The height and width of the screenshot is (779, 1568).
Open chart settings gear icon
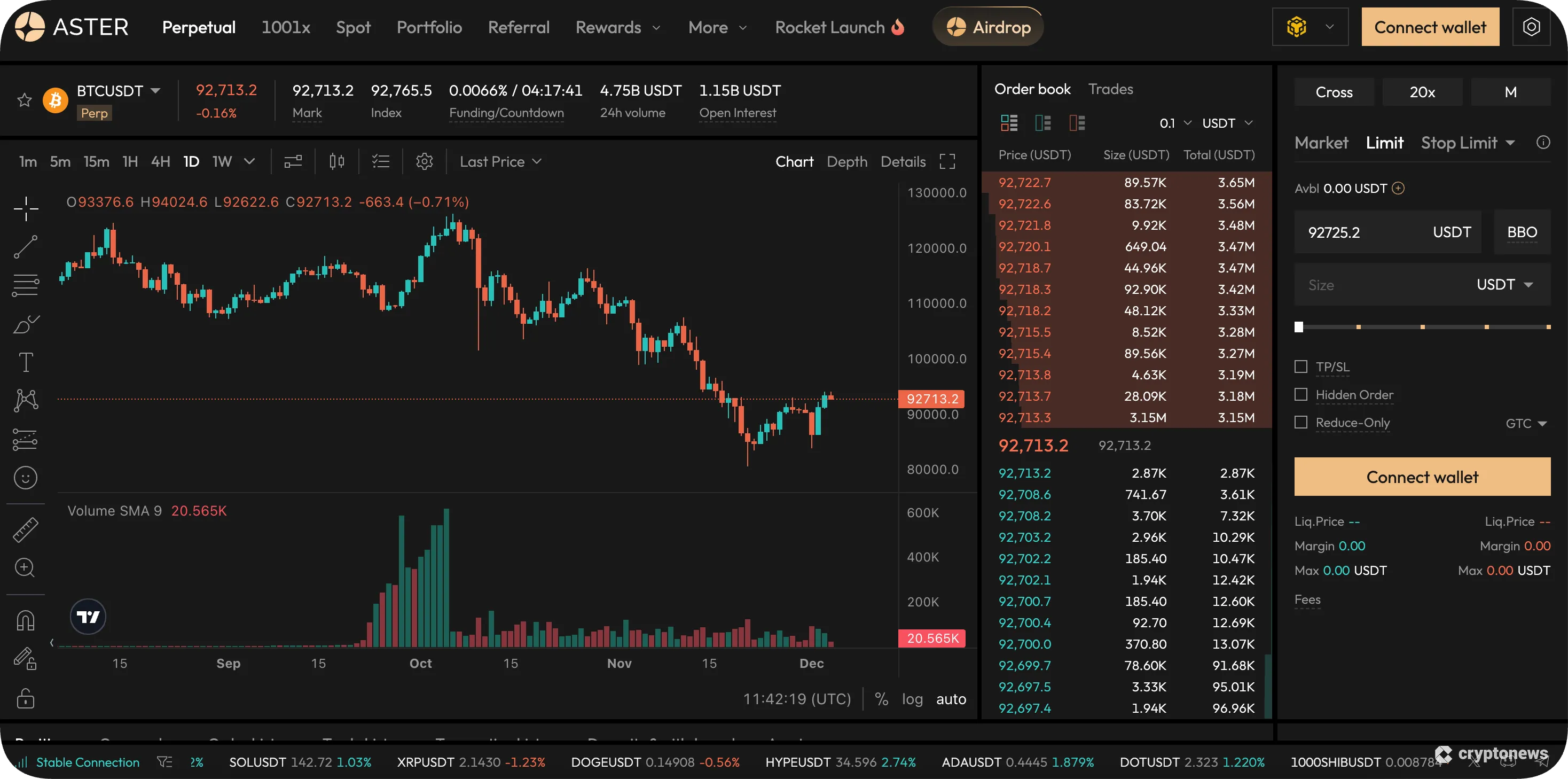coord(424,161)
